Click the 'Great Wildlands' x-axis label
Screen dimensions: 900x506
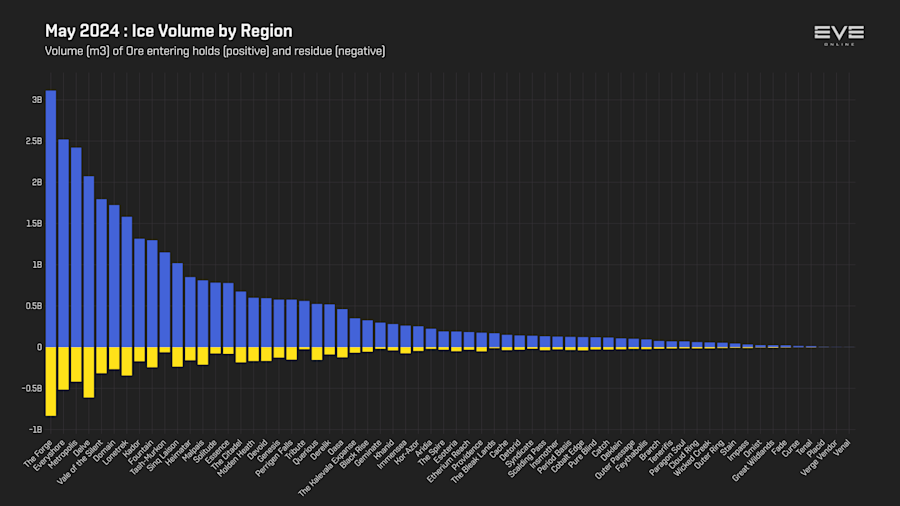click(x=753, y=460)
